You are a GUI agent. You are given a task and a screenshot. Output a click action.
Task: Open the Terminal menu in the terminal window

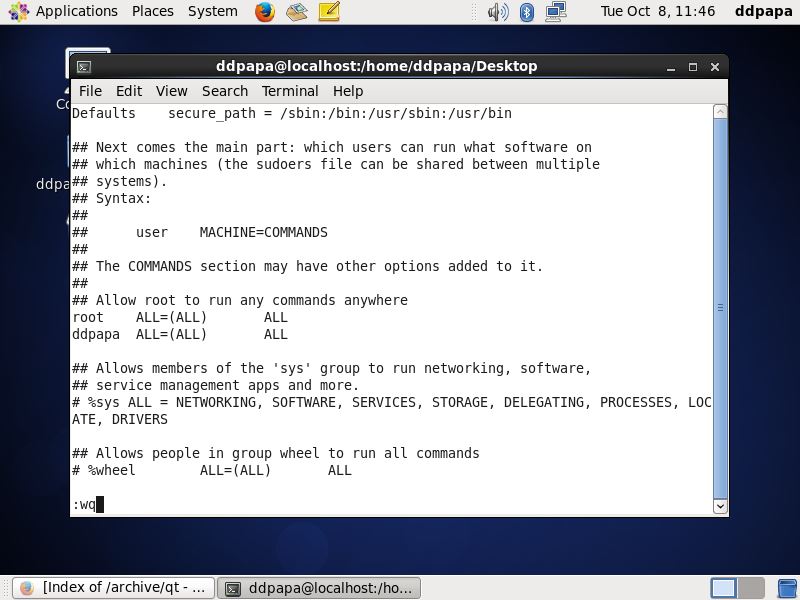click(x=290, y=90)
